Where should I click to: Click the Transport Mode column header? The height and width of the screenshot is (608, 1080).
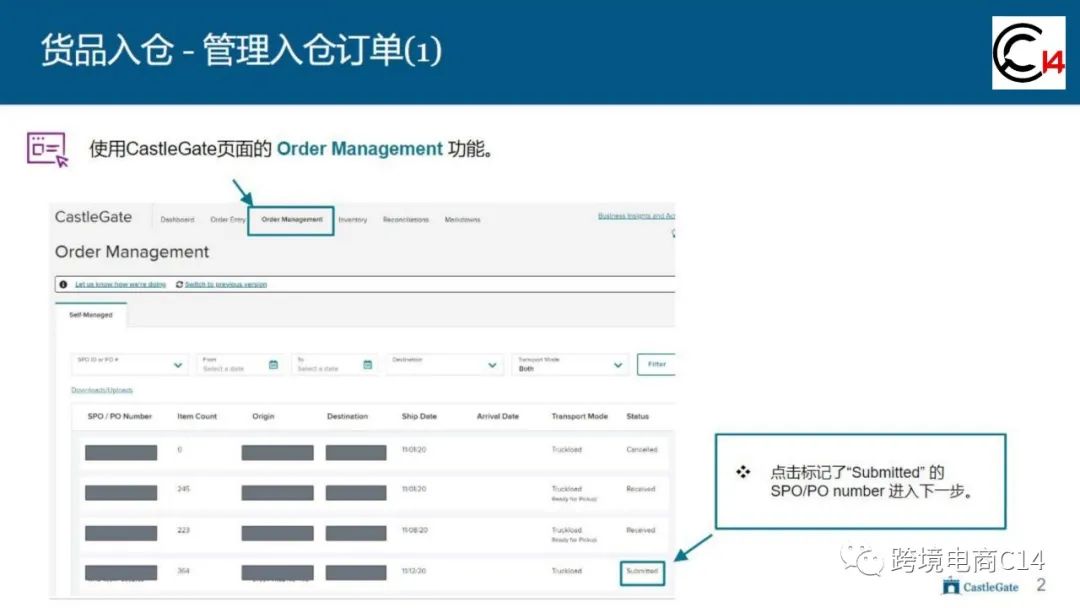579,417
